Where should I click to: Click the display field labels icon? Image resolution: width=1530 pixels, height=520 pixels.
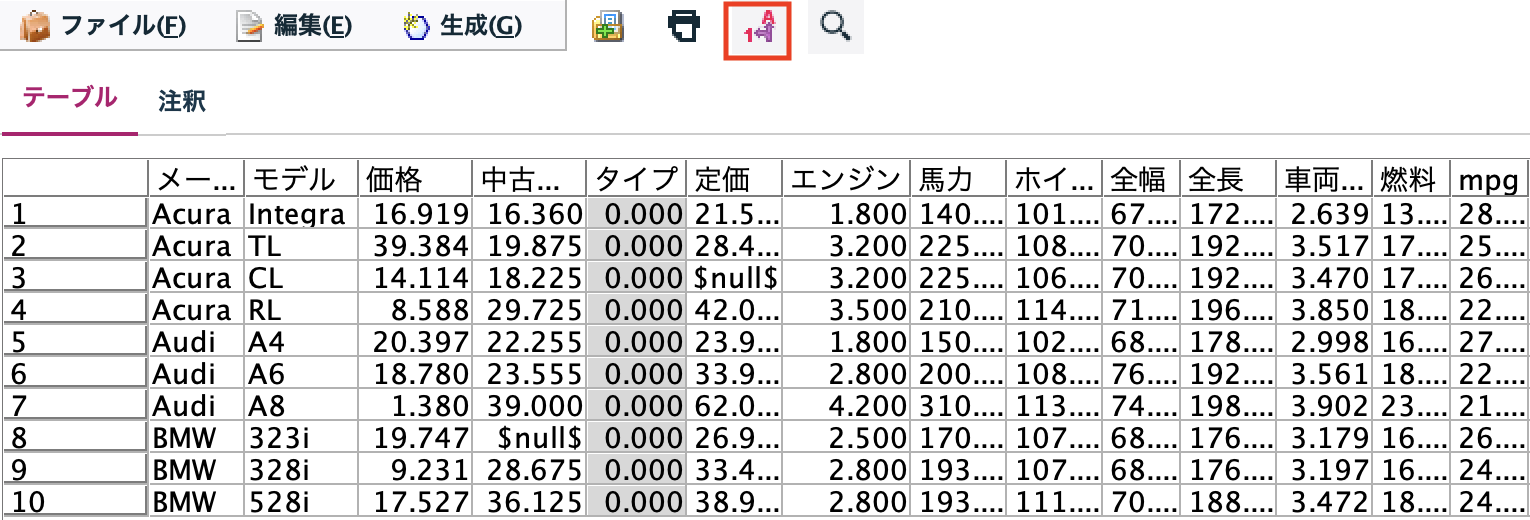pos(758,31)
